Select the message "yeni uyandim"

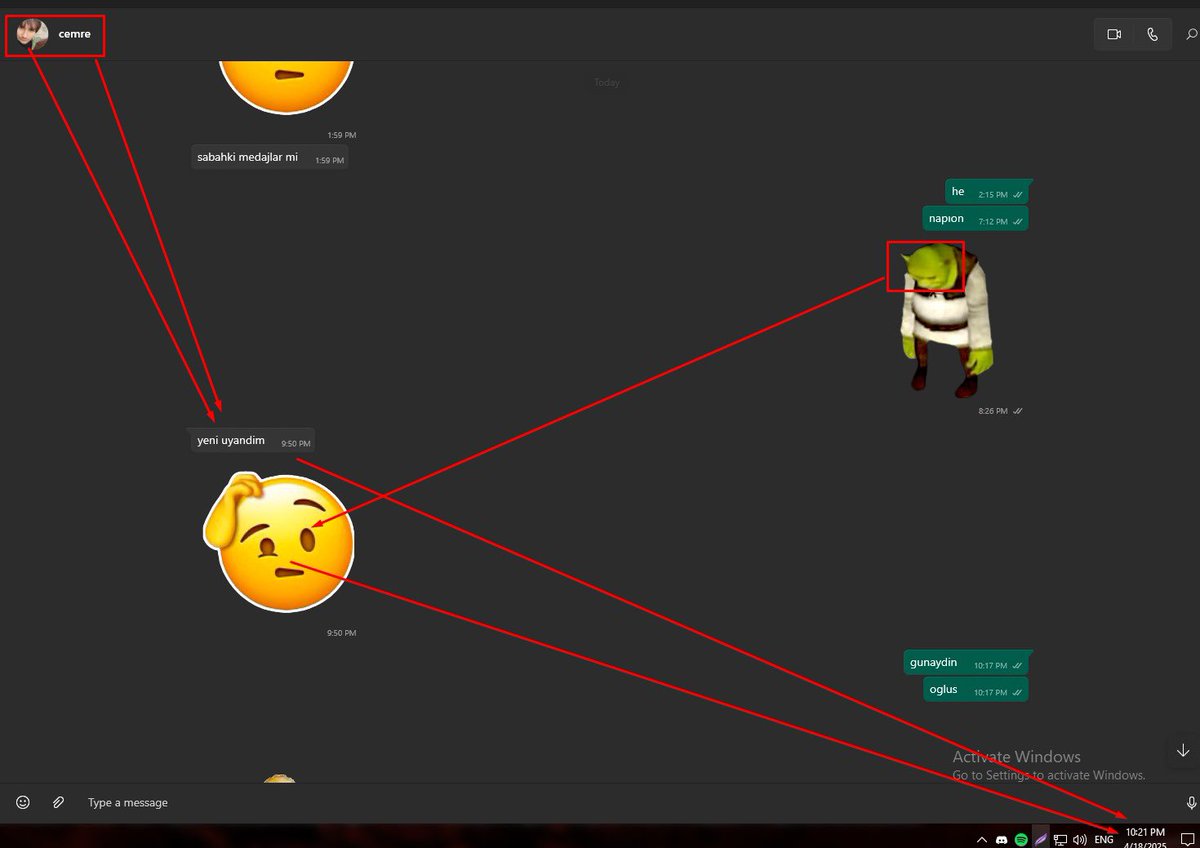(252, 440)
